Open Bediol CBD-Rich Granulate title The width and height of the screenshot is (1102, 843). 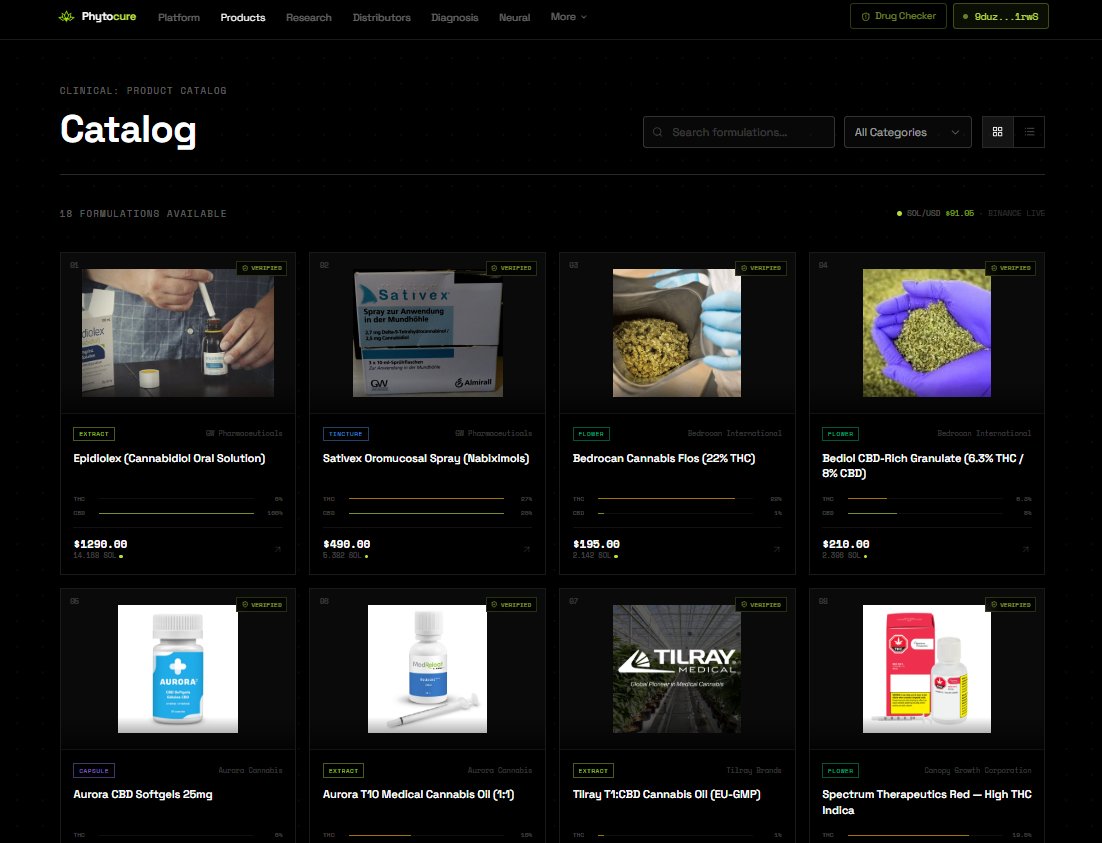(923, 465)
